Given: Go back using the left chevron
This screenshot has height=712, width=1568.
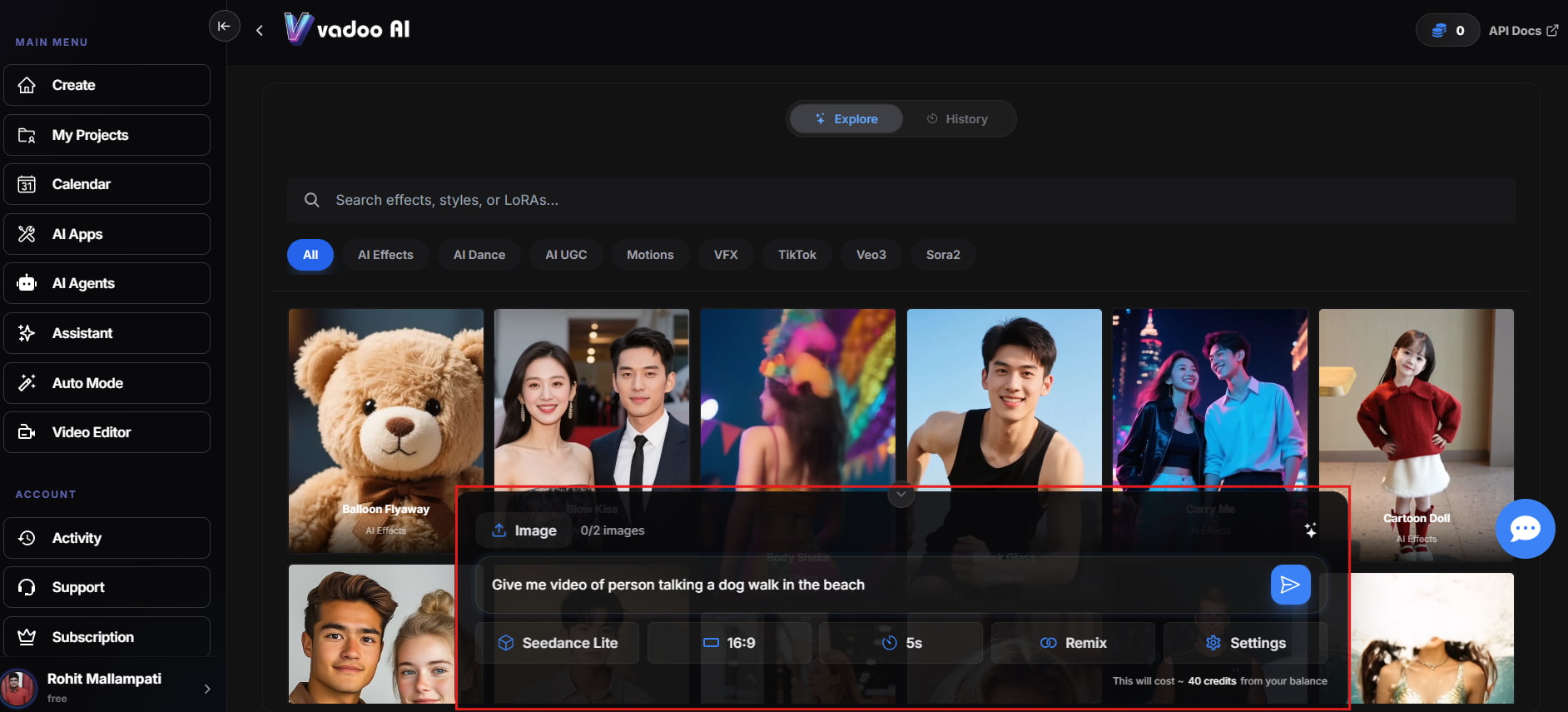Looking at the screenshot, I should [260, 31].
